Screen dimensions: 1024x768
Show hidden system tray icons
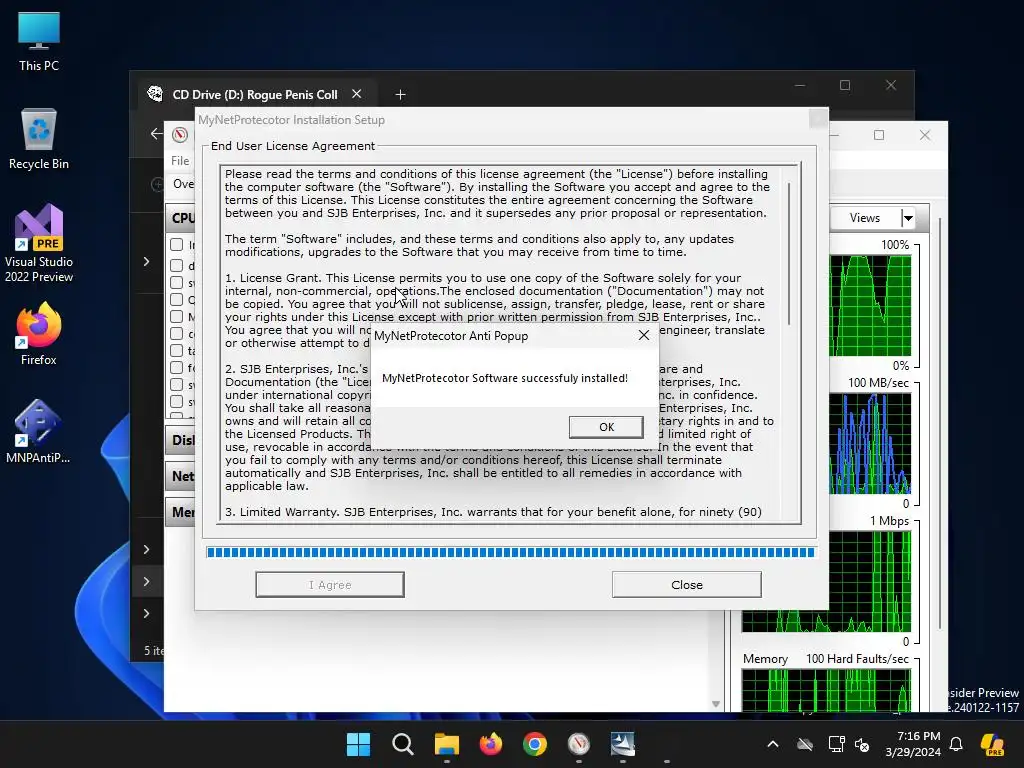(x=773, y=744)
